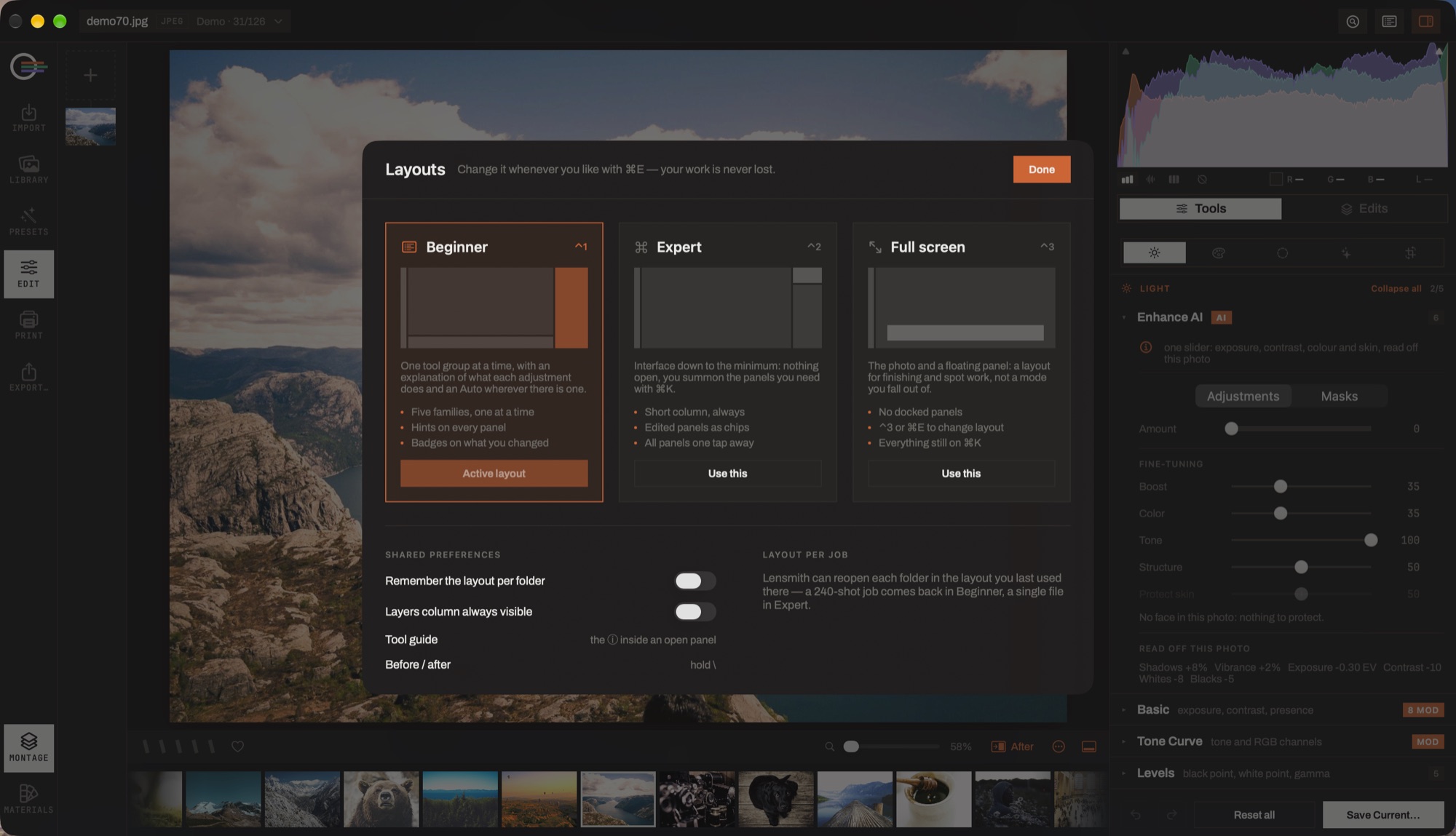Click the info icon under Enhance AI
This screenshot has height=836, width=1456.
[1145, 348]
